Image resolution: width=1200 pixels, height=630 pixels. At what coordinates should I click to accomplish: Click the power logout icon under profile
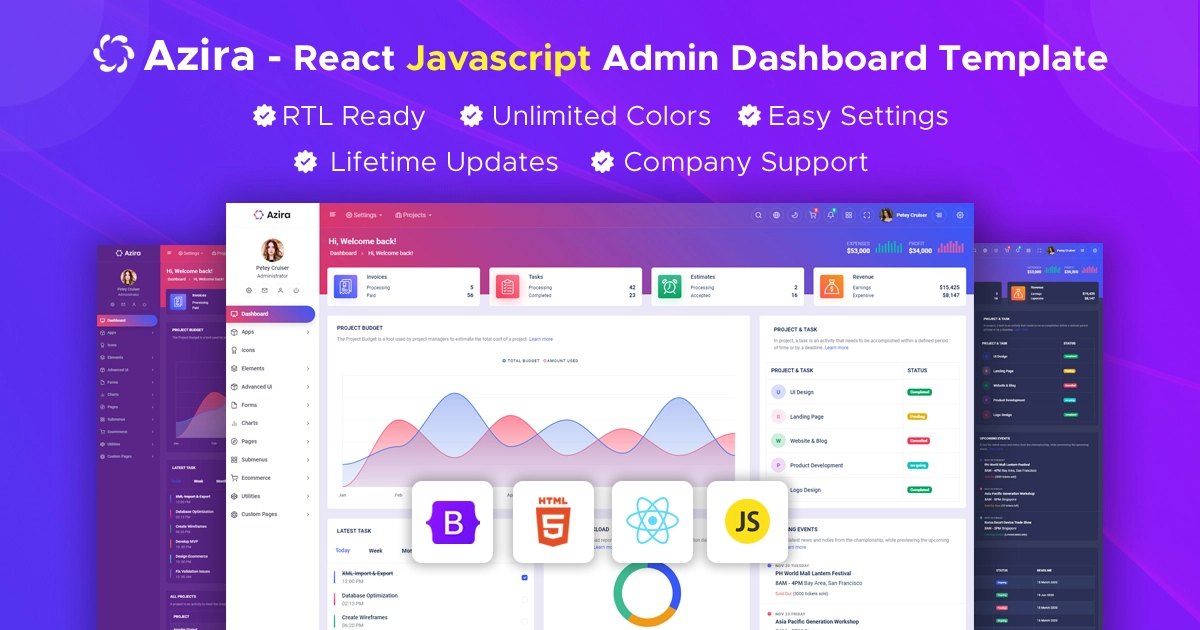tap(295, 290)
